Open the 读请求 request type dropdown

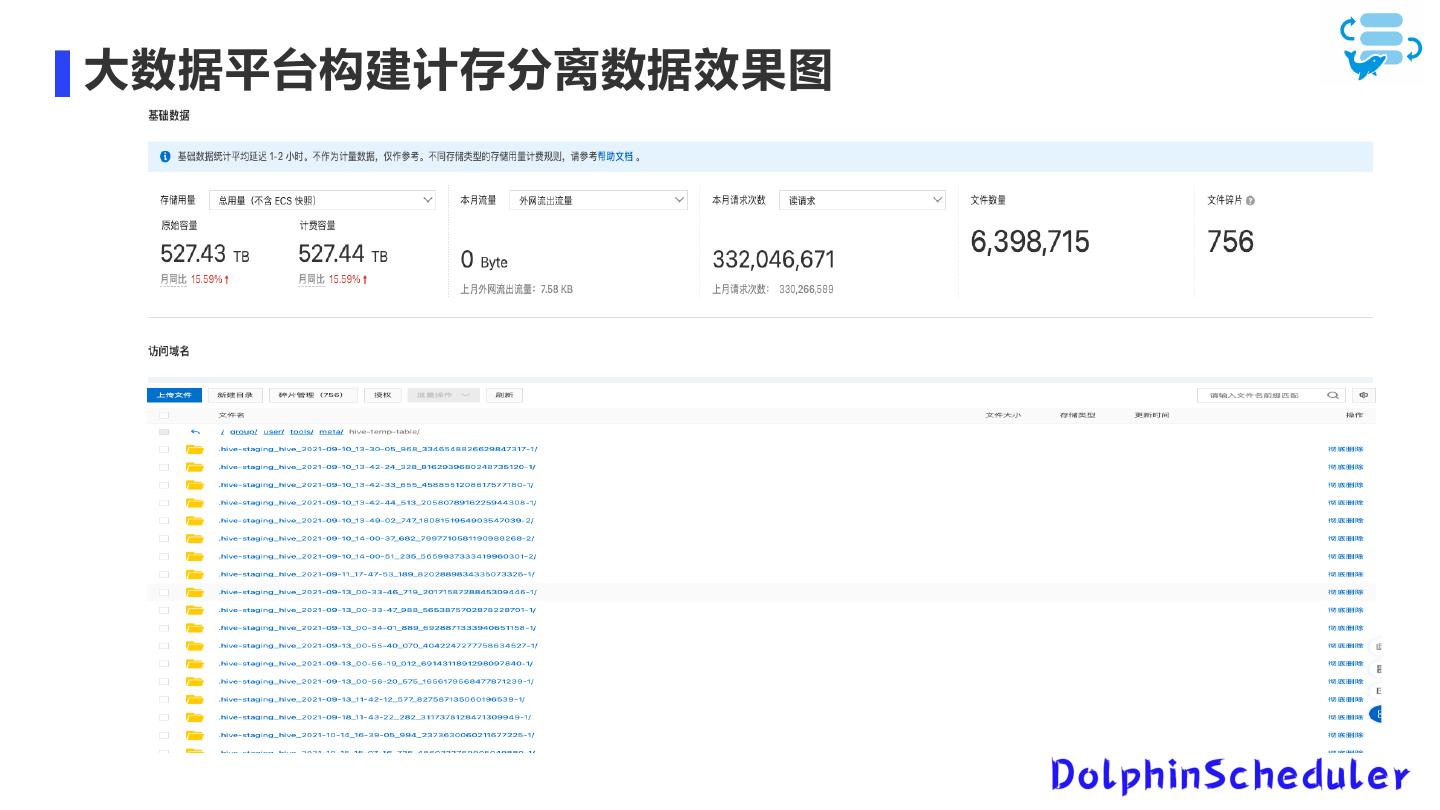[x=862, y=200]
